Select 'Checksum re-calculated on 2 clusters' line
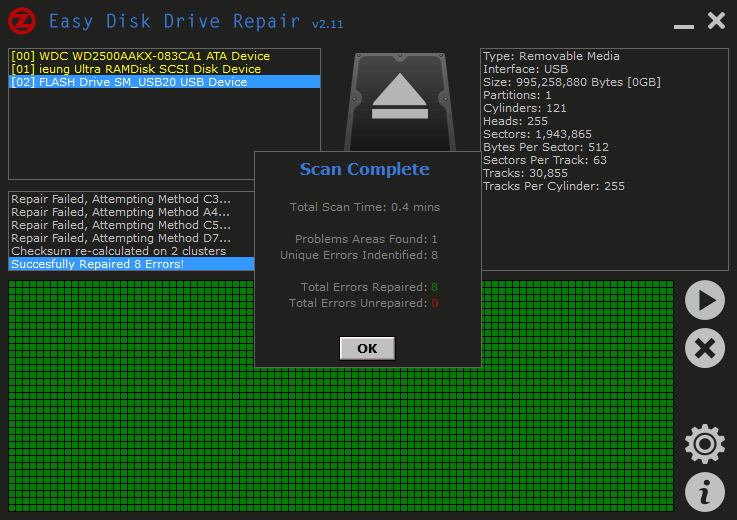This screenshot has height=520, width=737. [x=132, y=251]
